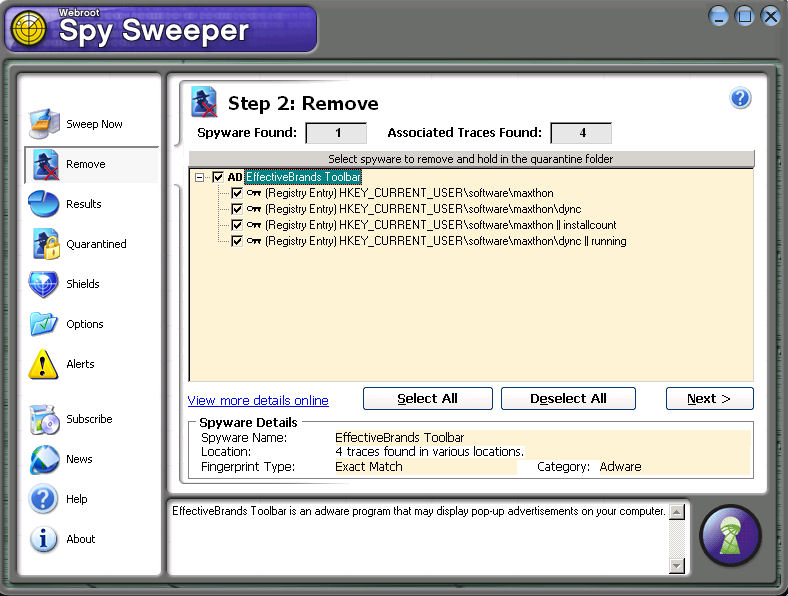Maximize the Spy Sweeper window

point(744,16)
